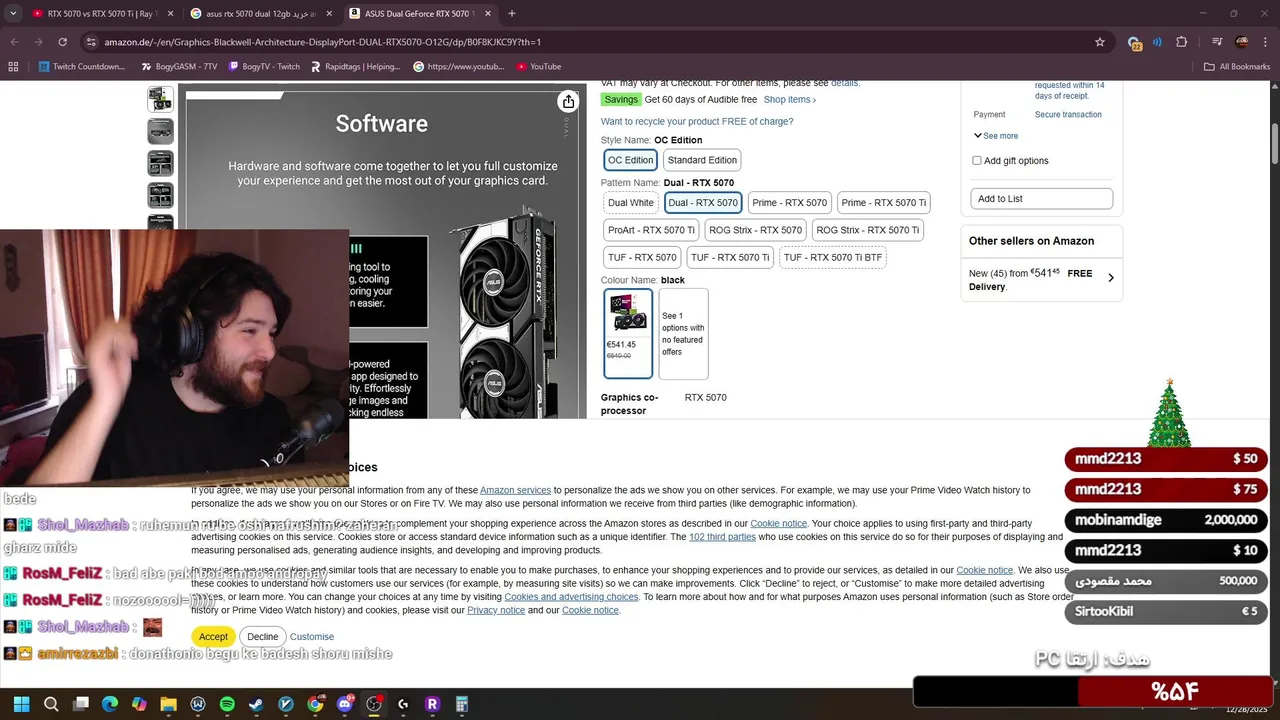Open OBS Studio from the taskbar

pyautogui.click(x=374, y=704)
